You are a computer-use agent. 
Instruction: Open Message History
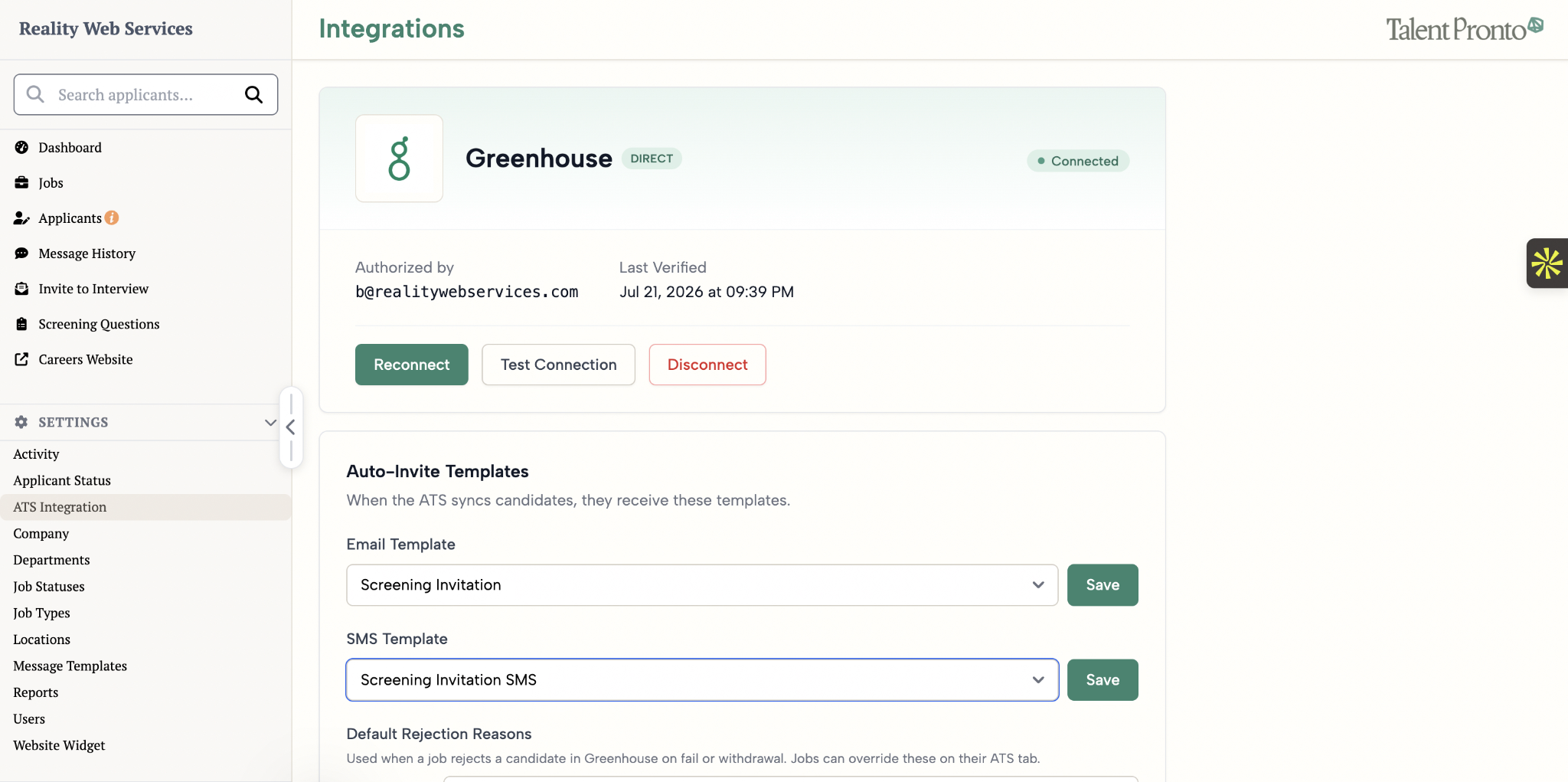(87, 254)
